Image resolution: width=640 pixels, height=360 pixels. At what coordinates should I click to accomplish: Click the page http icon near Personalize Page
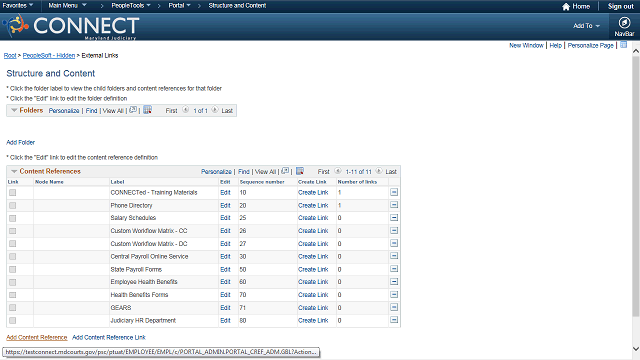click(x=623, y=45)
